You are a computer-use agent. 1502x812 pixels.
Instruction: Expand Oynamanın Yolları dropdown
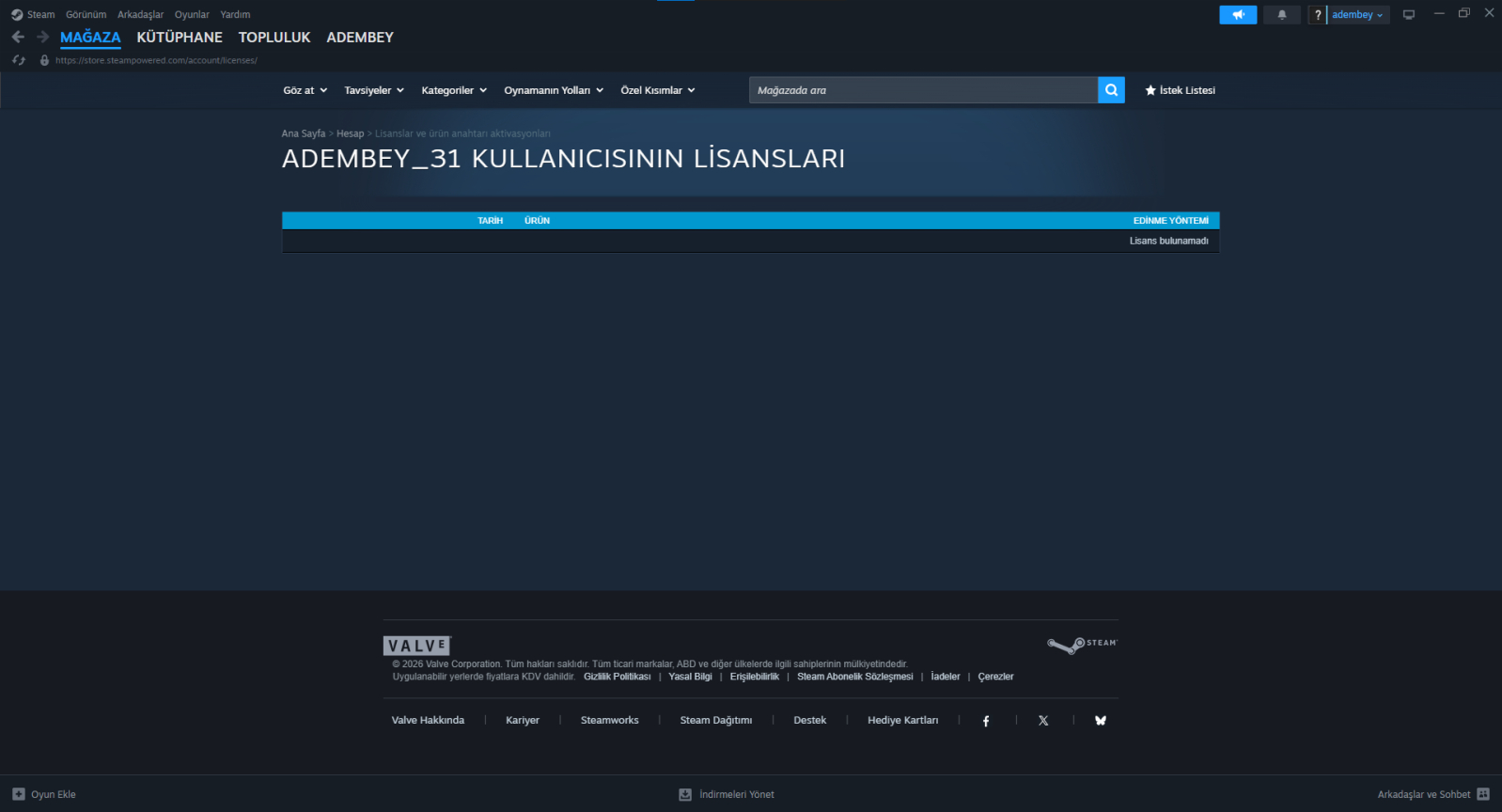pos(554,90)
